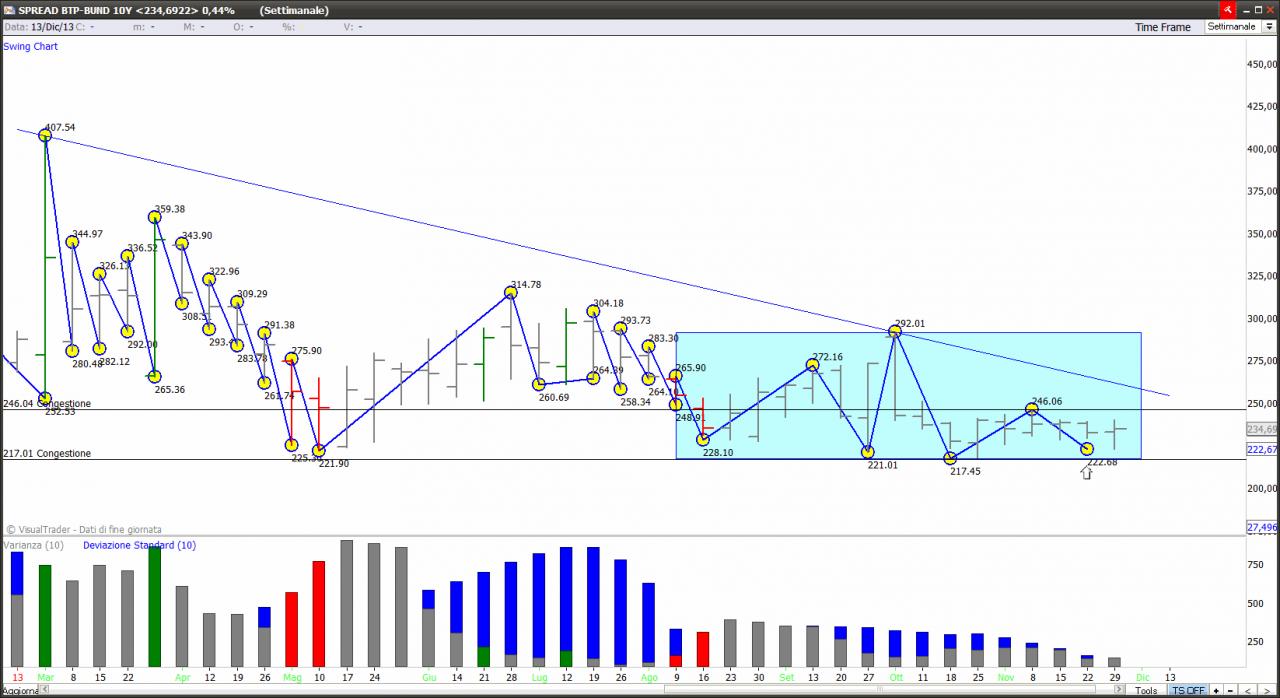Open the Tools menu at the bottom

point(1146,690)
